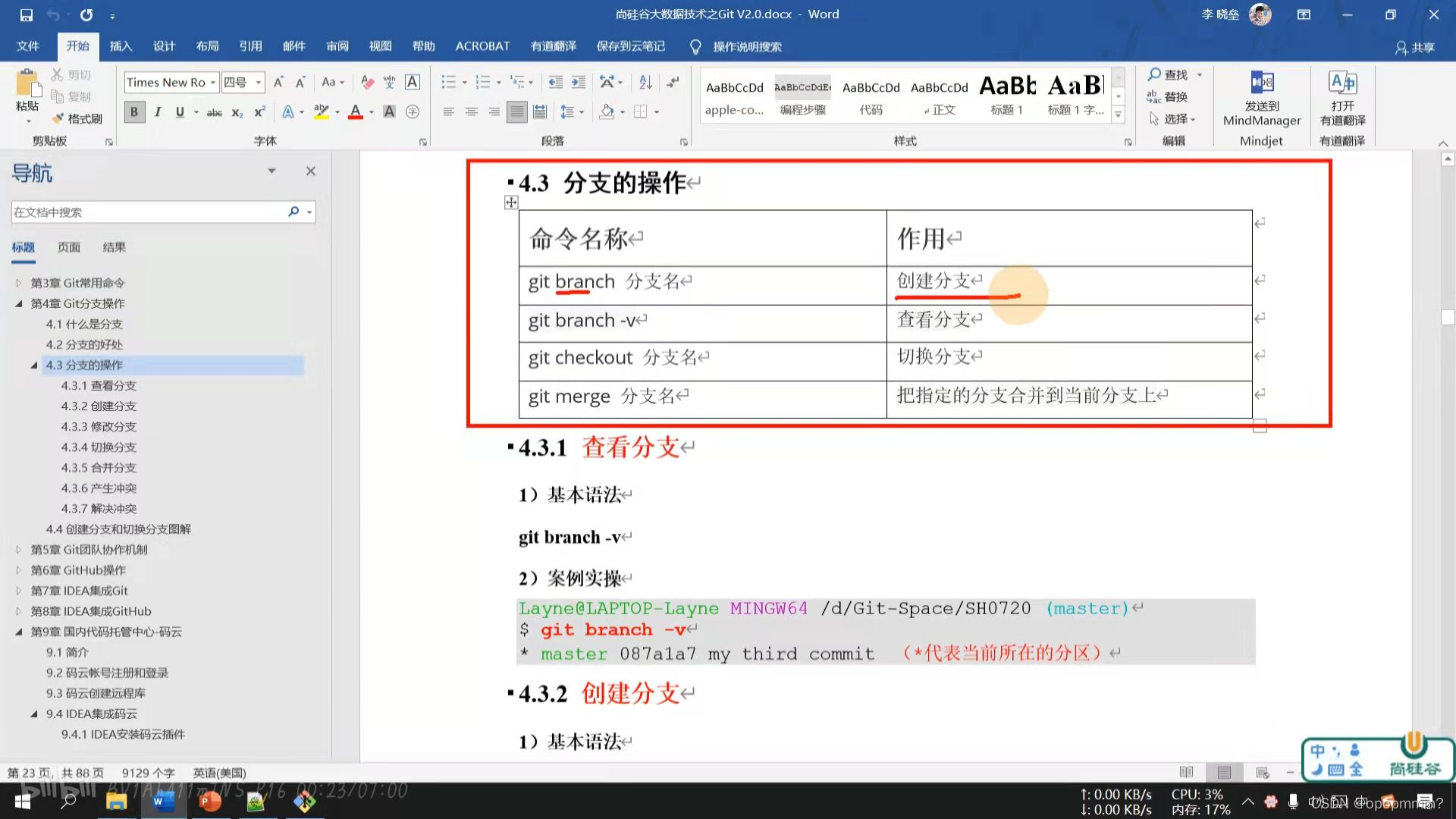
Task: Toggle subscript formatting
Action: (x=237, y=112)
